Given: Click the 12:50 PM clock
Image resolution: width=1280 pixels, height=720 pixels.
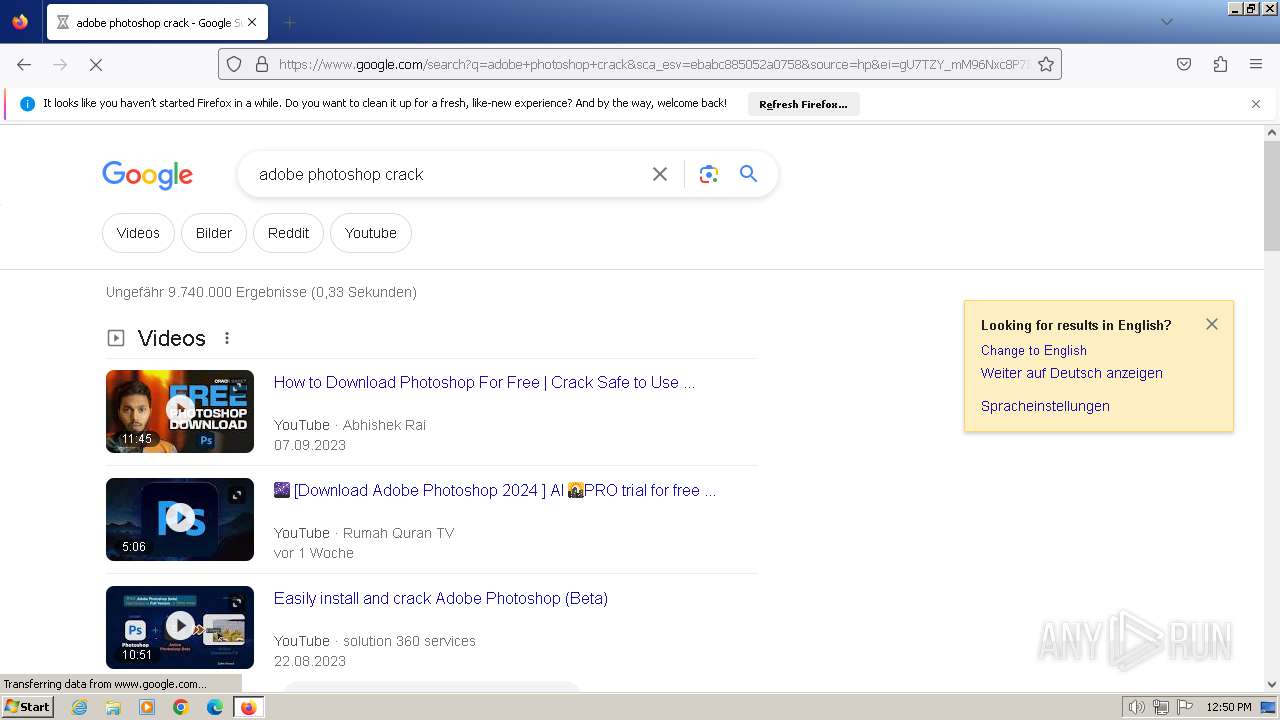Looking at the screenshot, I should [x=1229, y=707].
